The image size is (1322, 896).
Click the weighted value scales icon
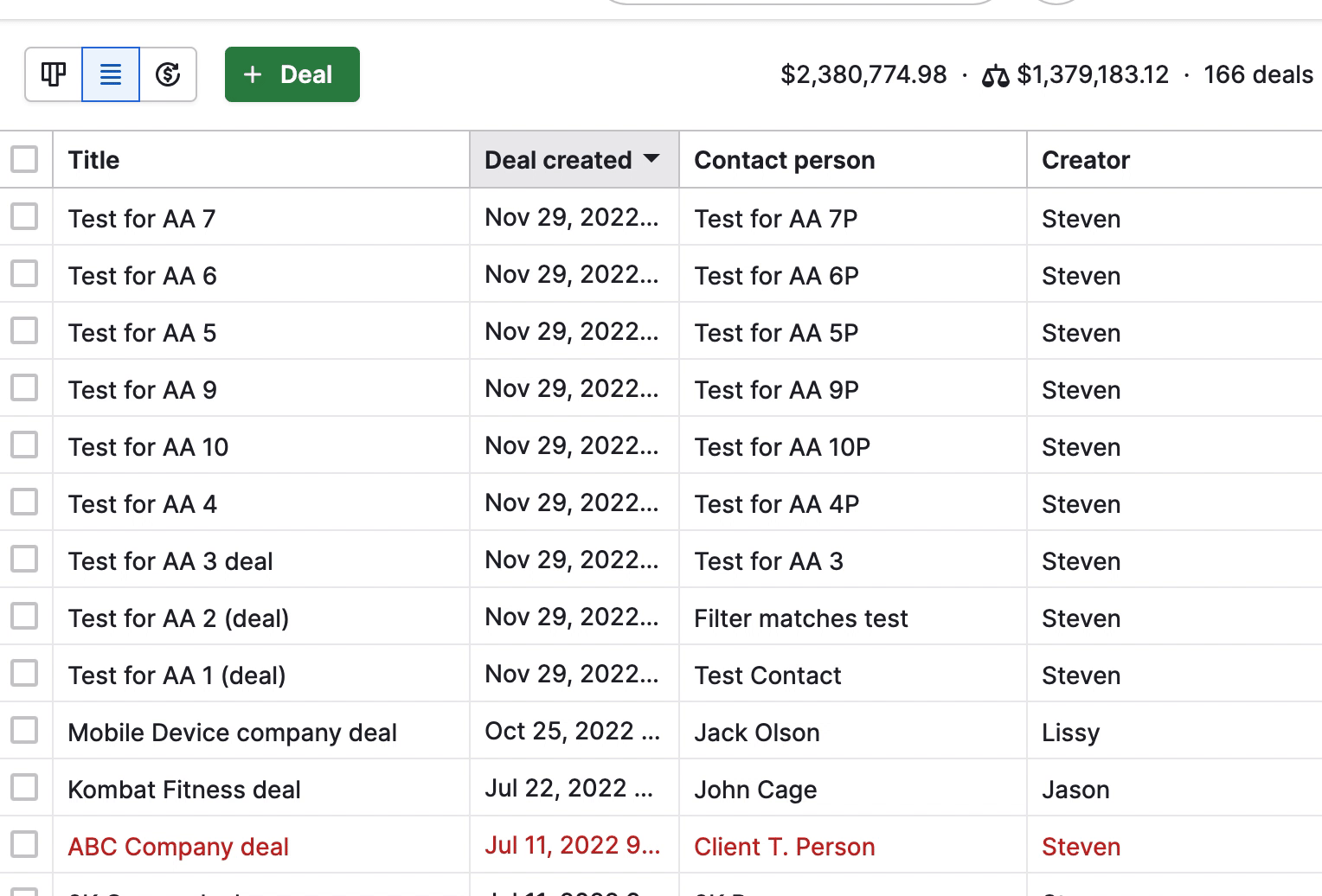(x=995, y=76)
